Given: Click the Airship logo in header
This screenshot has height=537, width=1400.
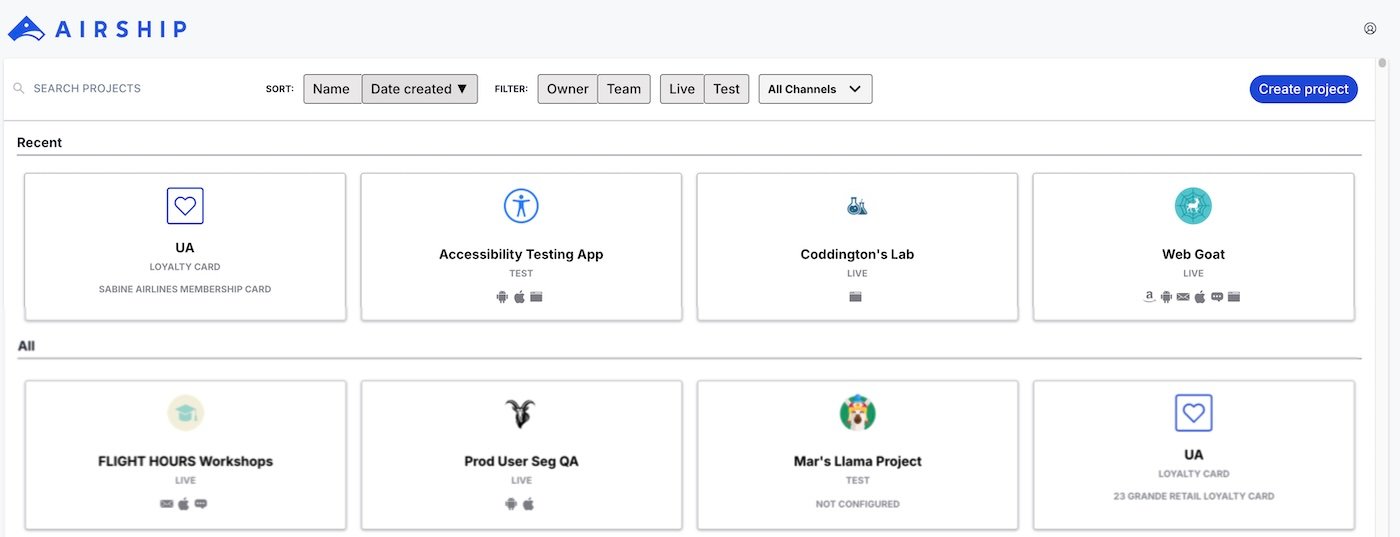Looking at the screenshot, I should coord(97,29).
